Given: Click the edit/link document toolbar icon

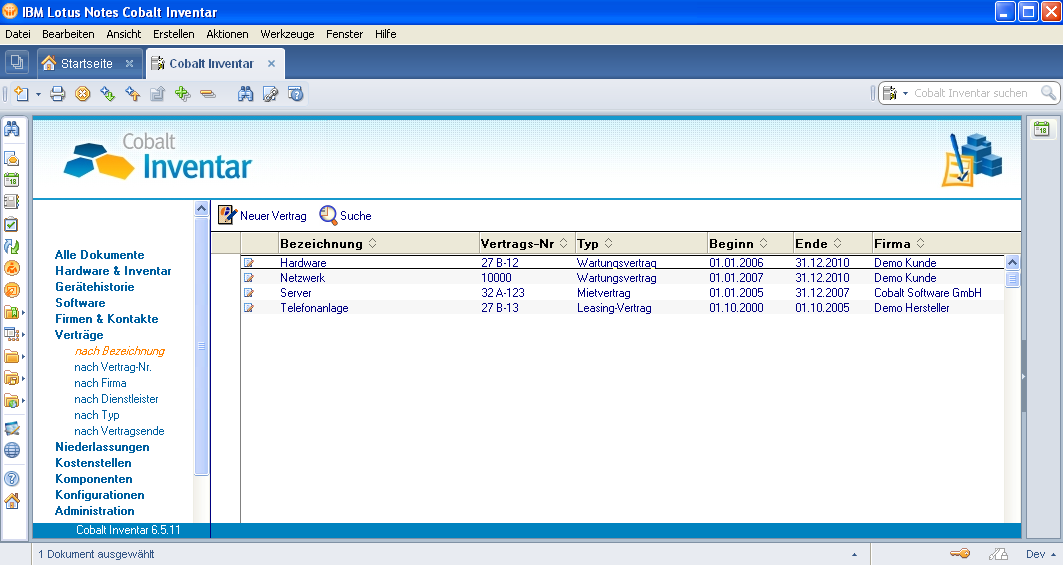Looking at the screenshot, I should click(x=270, y=94).
